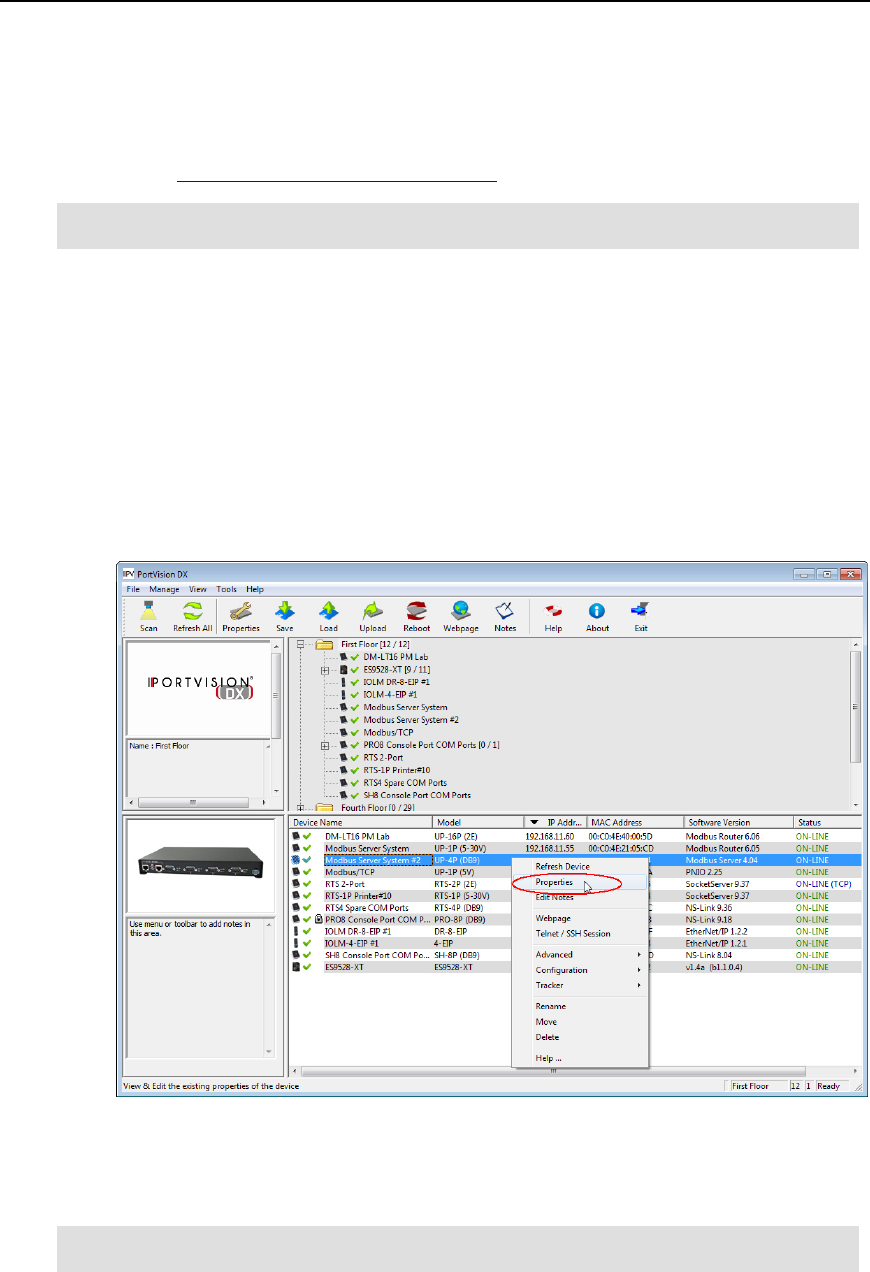The height and width of the screenshot is (1272, 870).
Task: Sort by Model column header
Action: (477, 822)
